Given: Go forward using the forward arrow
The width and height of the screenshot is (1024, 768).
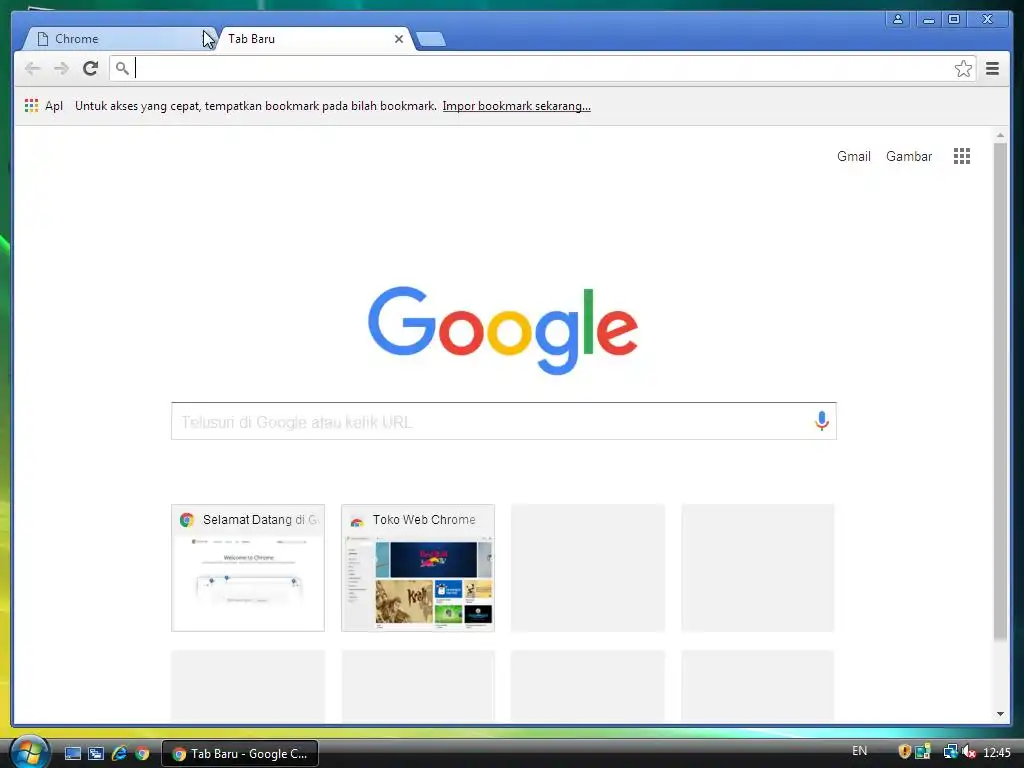Looking at the screenshot, I should tap(61, 68).
